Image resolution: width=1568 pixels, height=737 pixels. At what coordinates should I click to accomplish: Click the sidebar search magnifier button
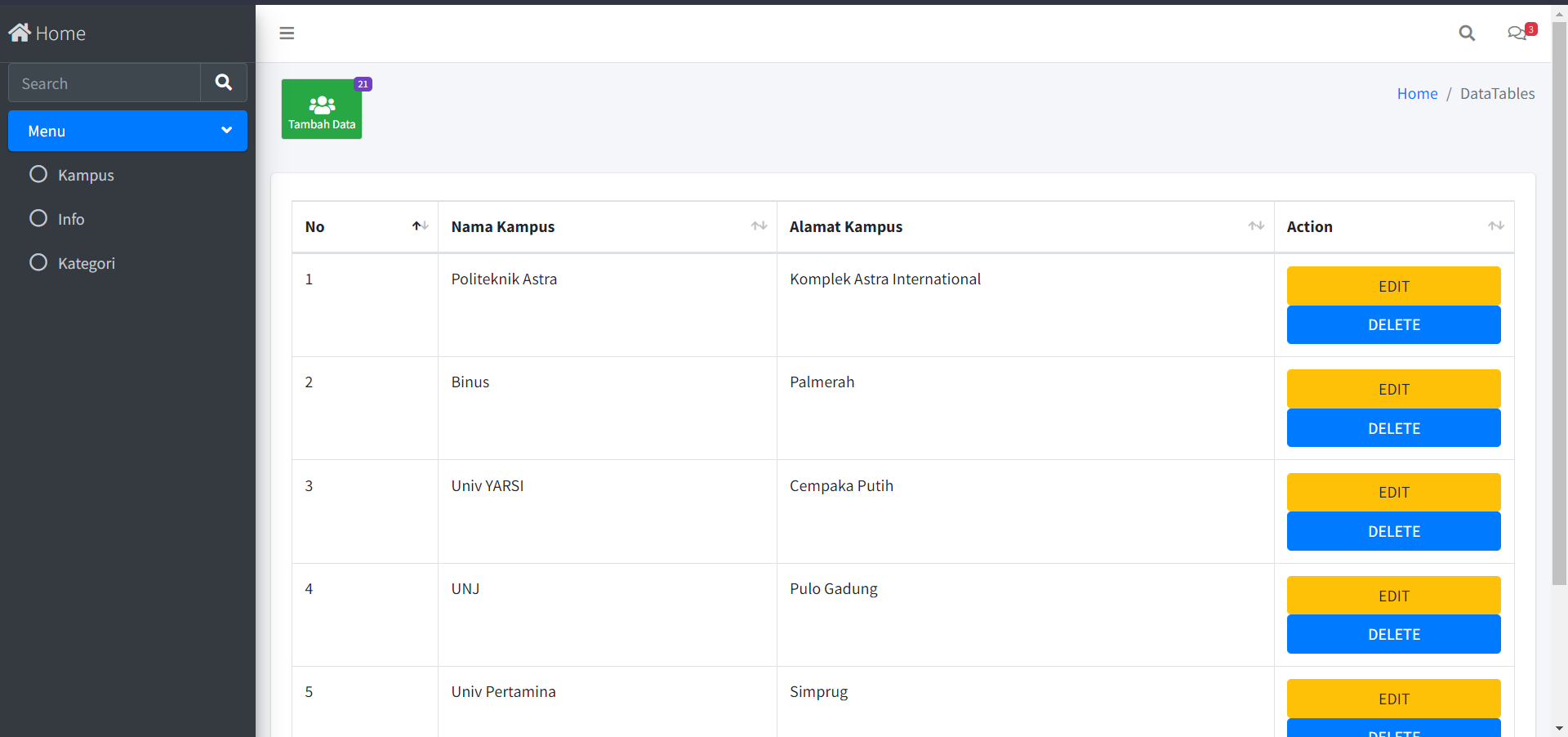(223, 83)
